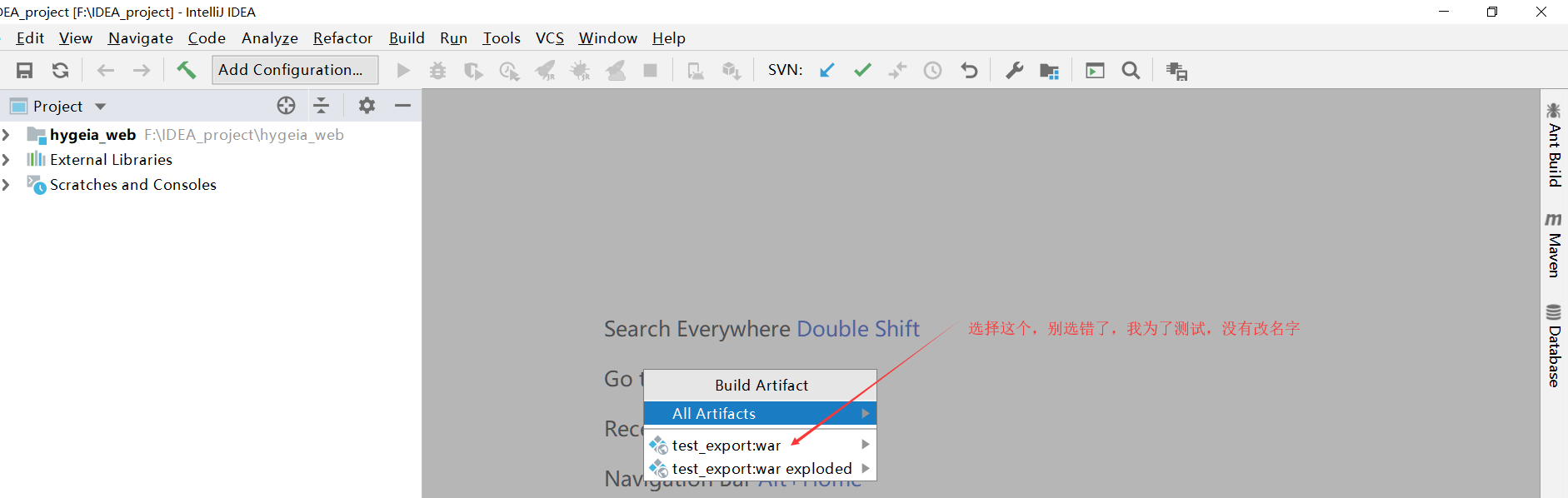The width and height of the screenshot is (1568, 498).
Task: Click the SVN Update Project blue arrow
Action: 826,71
